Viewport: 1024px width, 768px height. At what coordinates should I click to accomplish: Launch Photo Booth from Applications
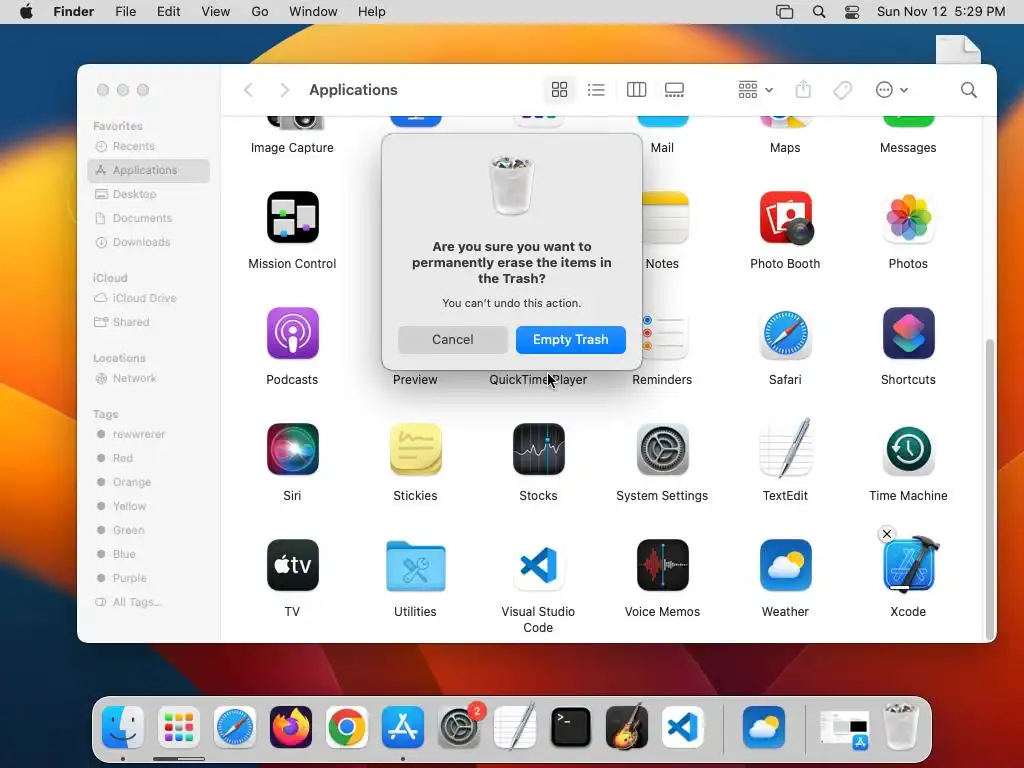click(x=786, y=217)
